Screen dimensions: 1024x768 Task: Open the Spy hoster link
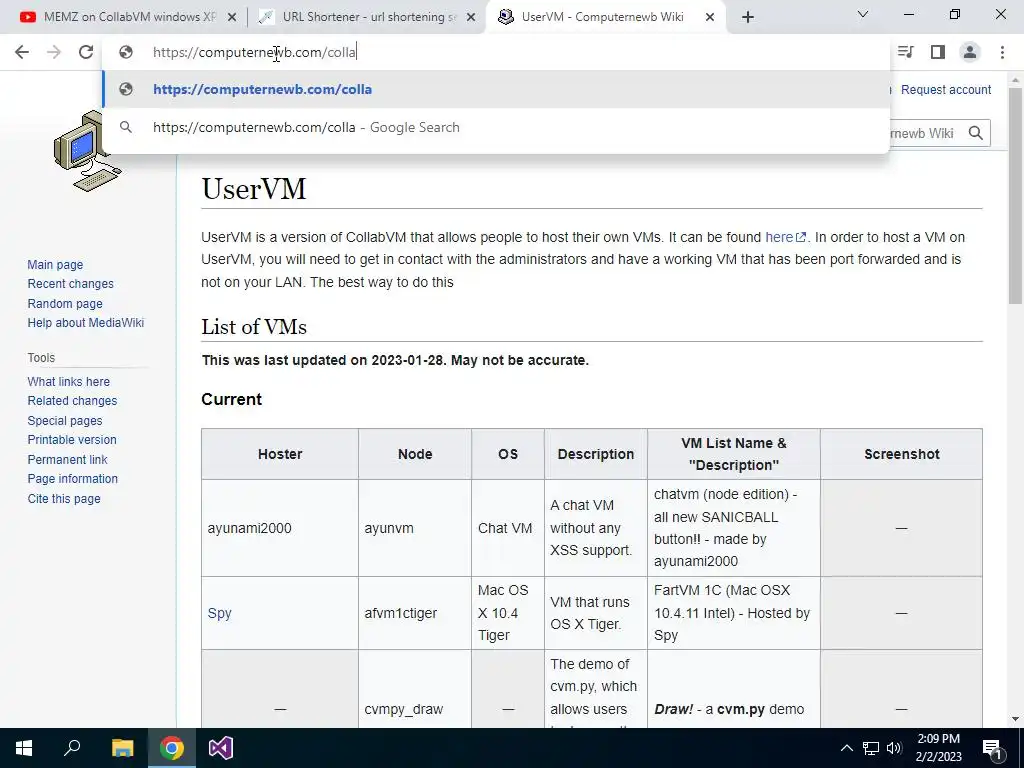[219, 613]
